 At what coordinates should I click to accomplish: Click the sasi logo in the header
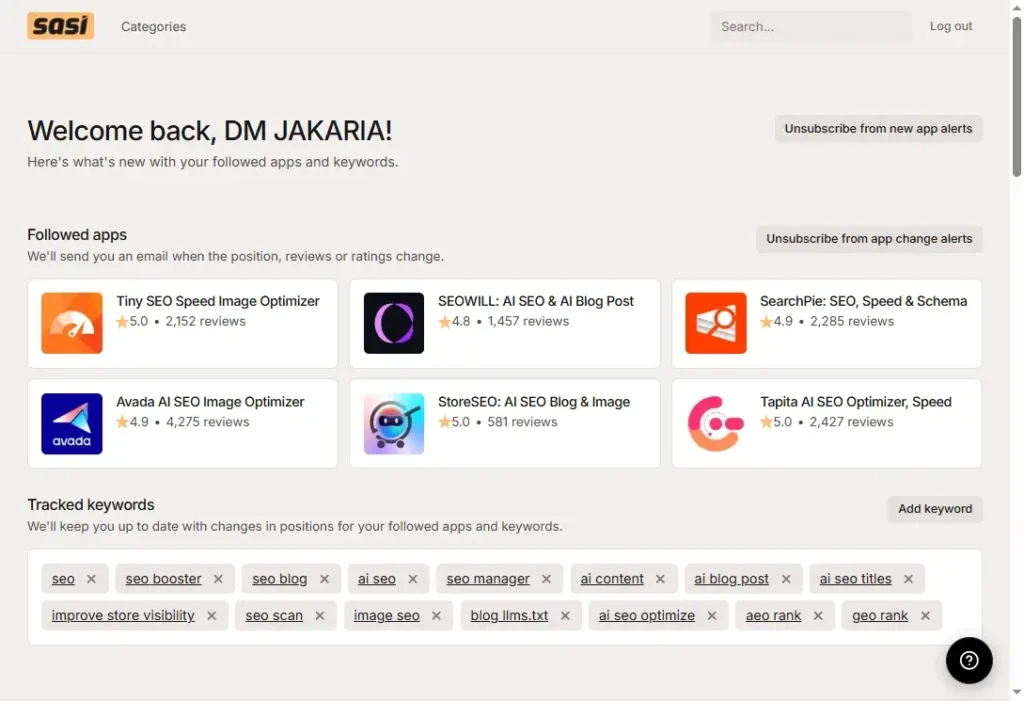coord(60,25)
